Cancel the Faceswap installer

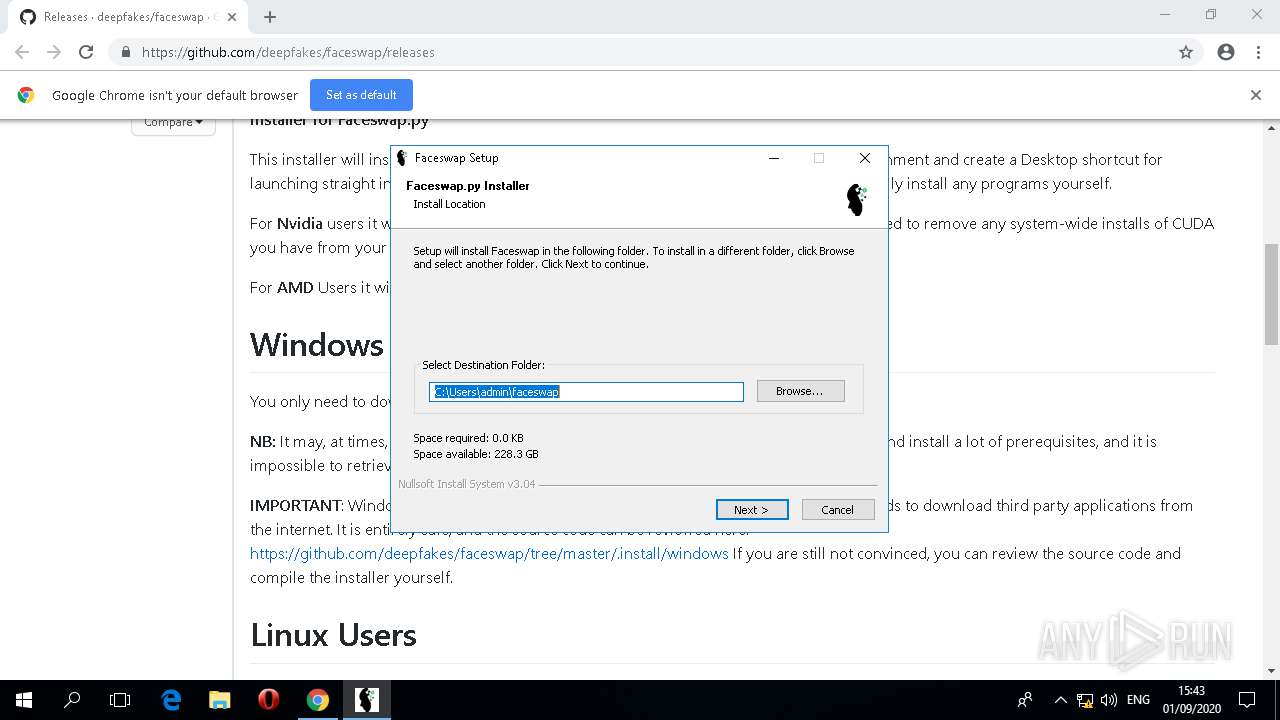coord(838,510)
